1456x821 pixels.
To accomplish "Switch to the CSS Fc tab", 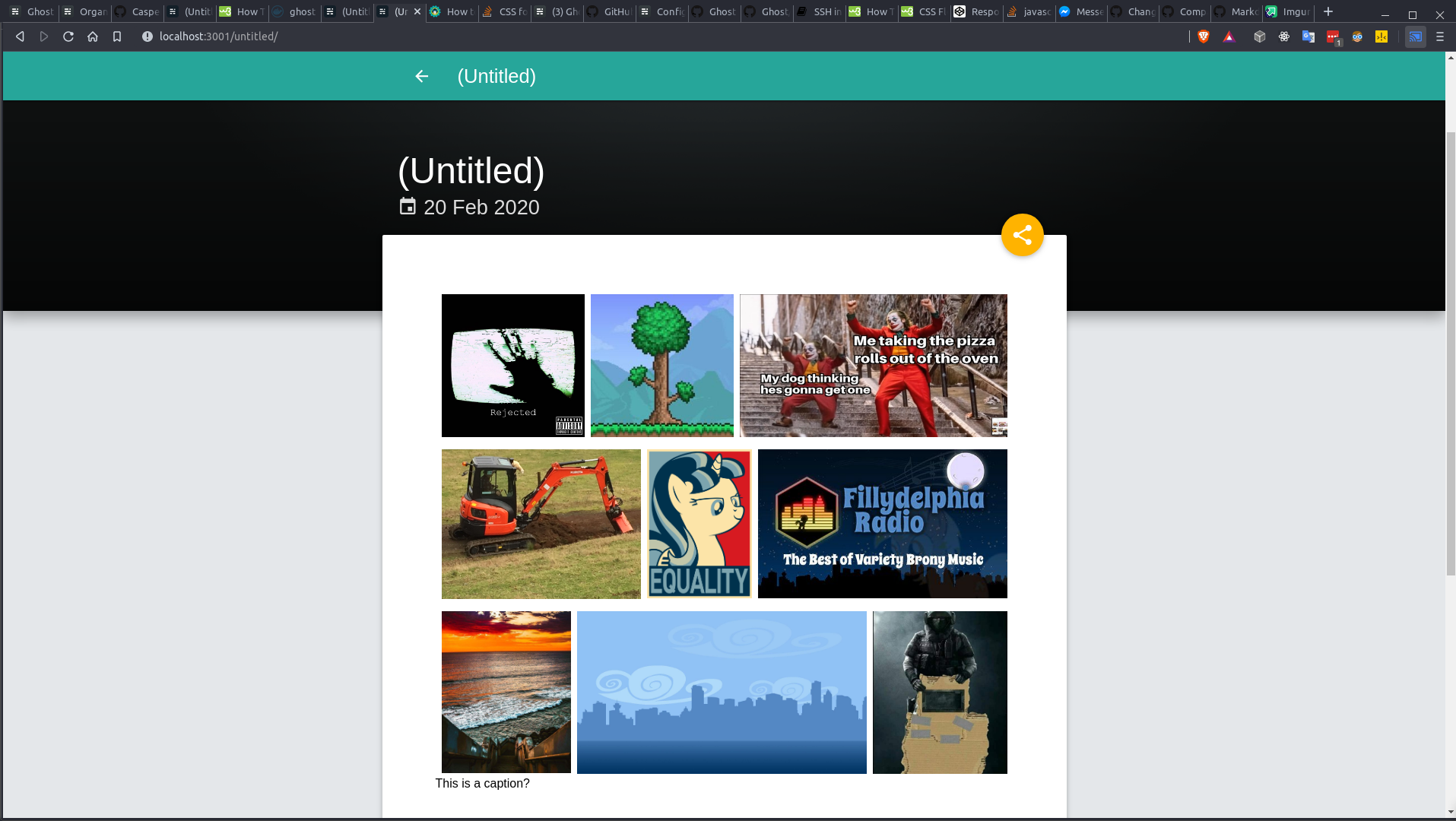I will (x=505, y=11).
